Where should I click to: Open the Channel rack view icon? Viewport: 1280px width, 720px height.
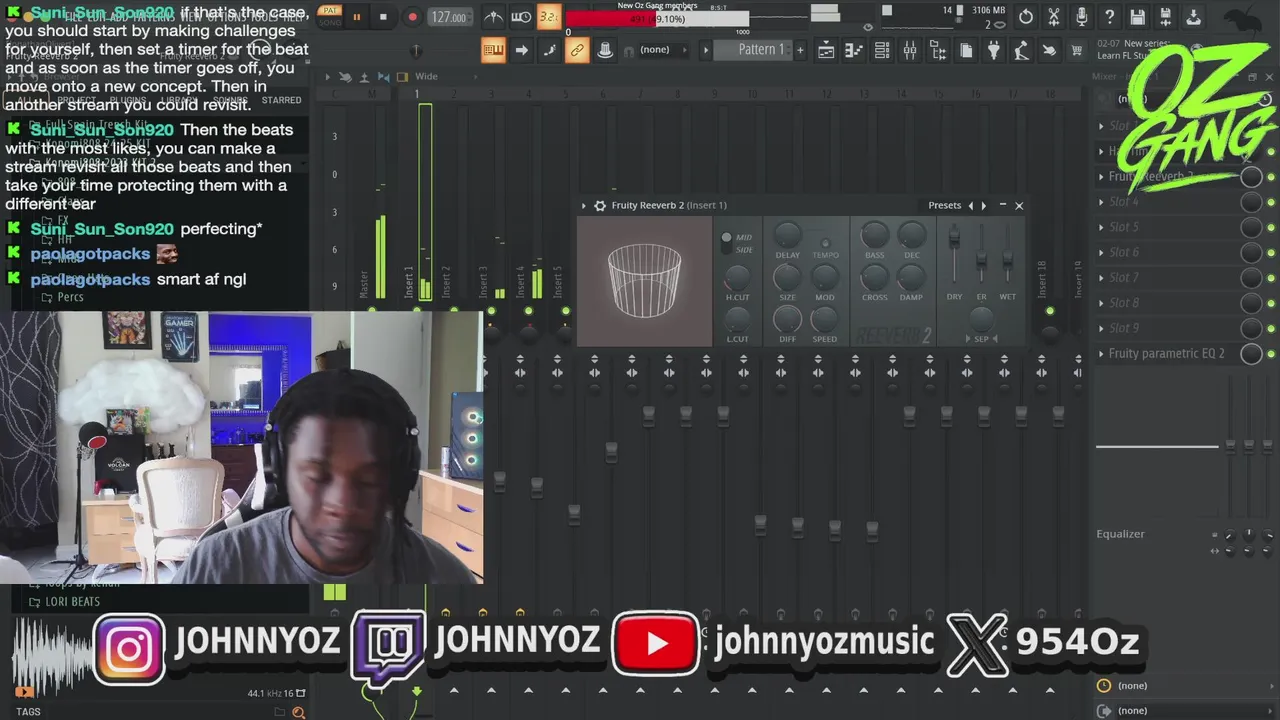882,51
